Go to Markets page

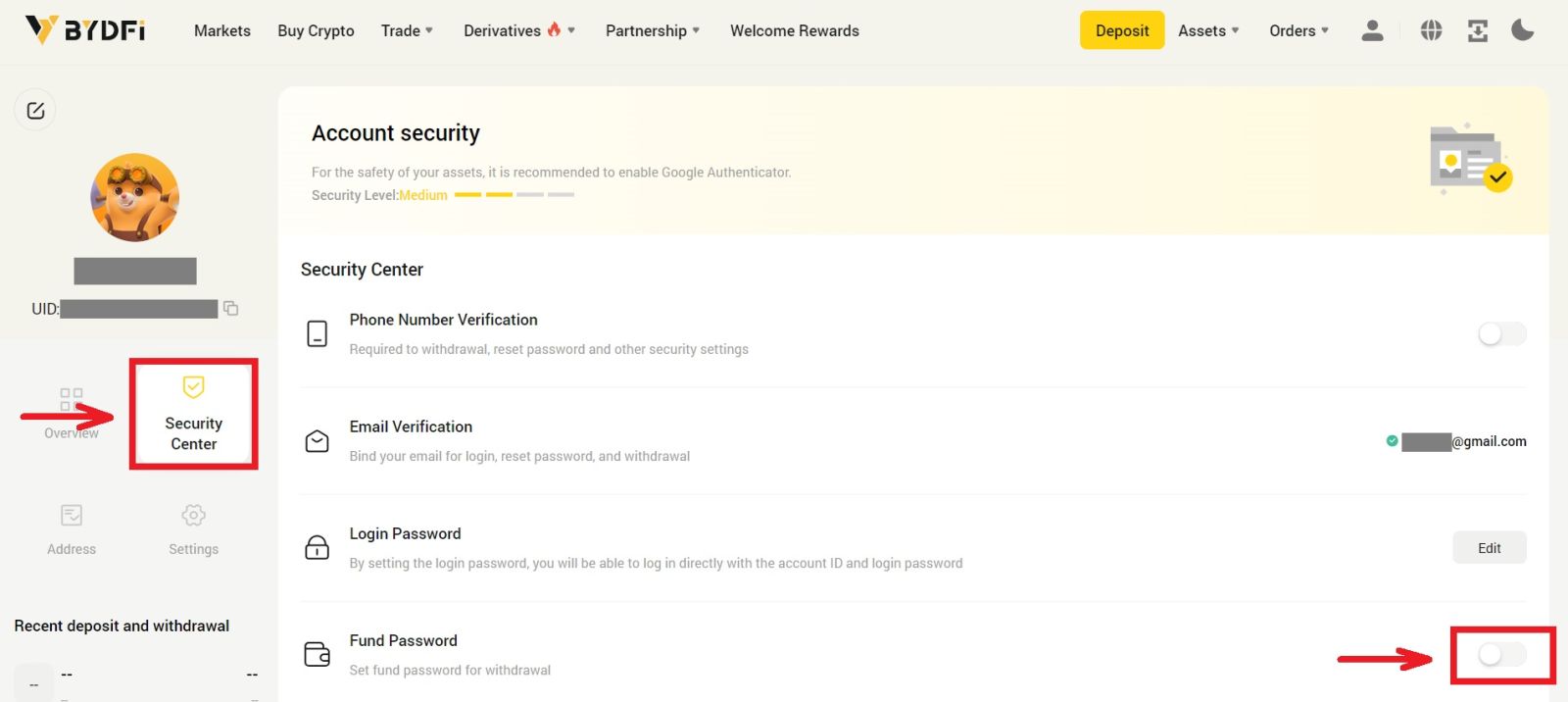tap(222, 30)
